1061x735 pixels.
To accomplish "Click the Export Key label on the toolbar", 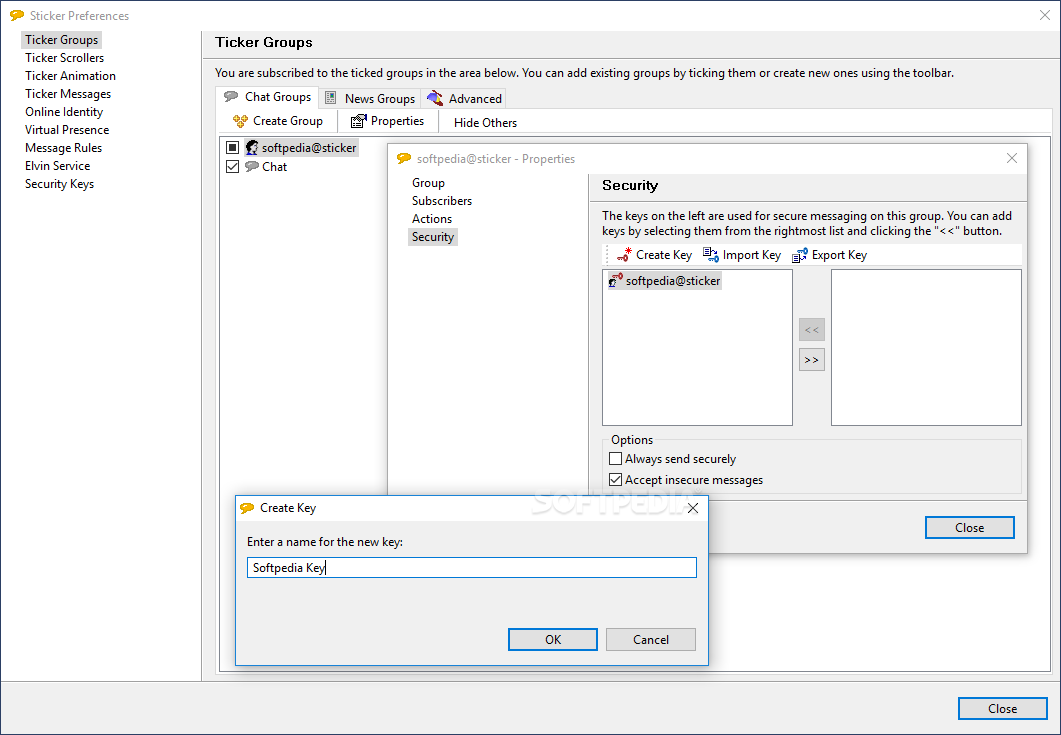I will click(x=839, y=255).
